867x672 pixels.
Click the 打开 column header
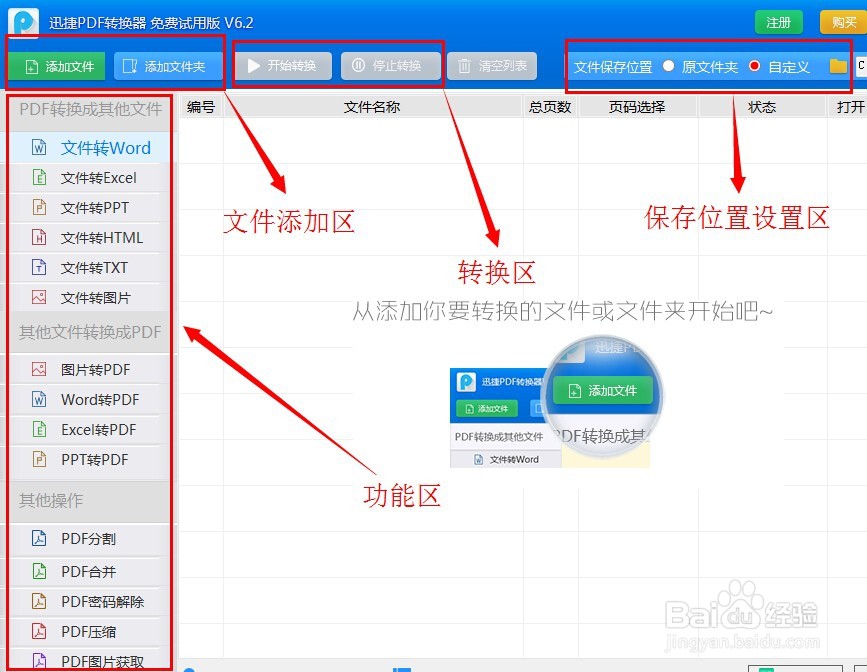click(848, 107)
